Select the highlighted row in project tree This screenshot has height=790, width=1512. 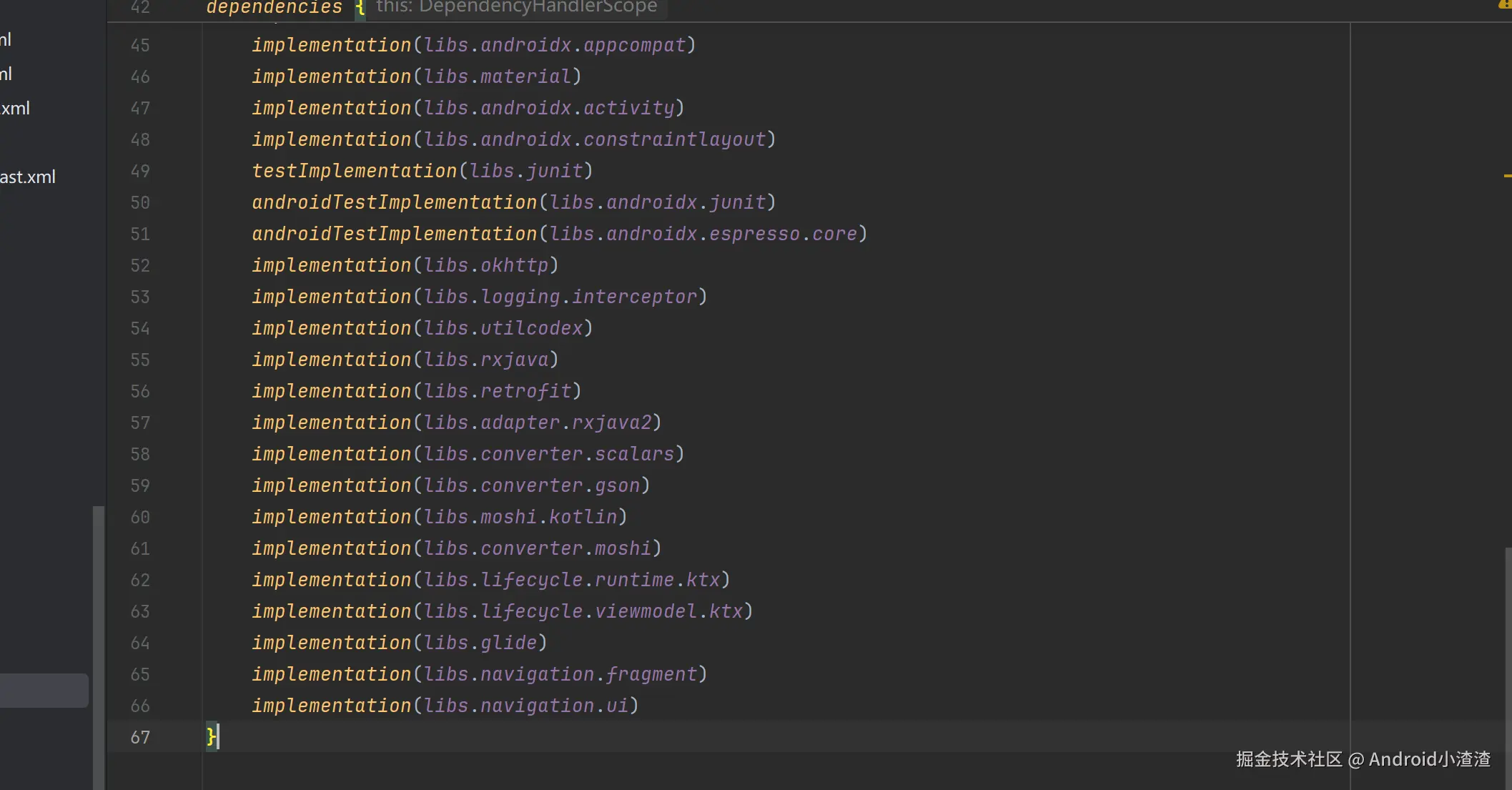[43, 691]
